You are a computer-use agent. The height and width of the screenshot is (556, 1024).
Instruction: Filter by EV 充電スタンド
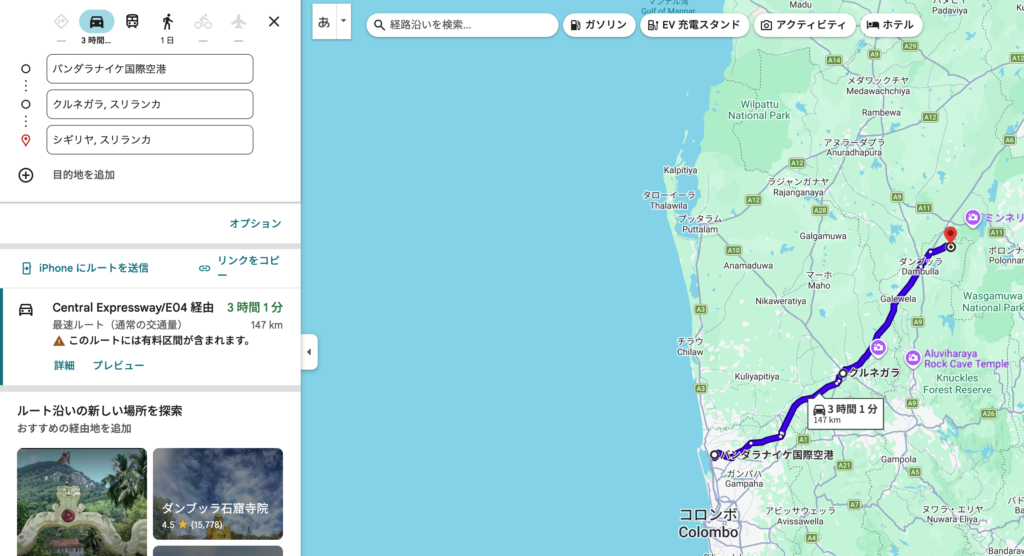694,25
